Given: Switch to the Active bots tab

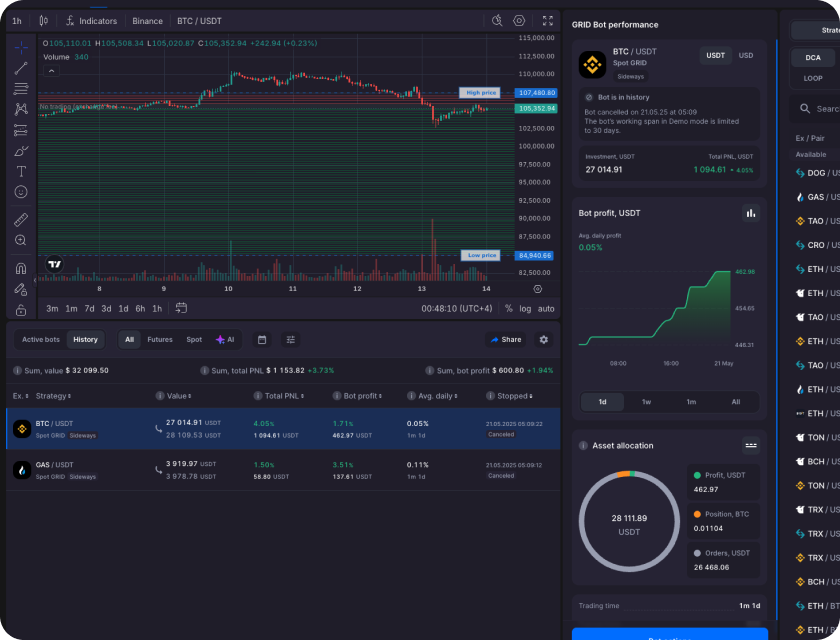Looking at the screenshot, I should click(40, 340).
